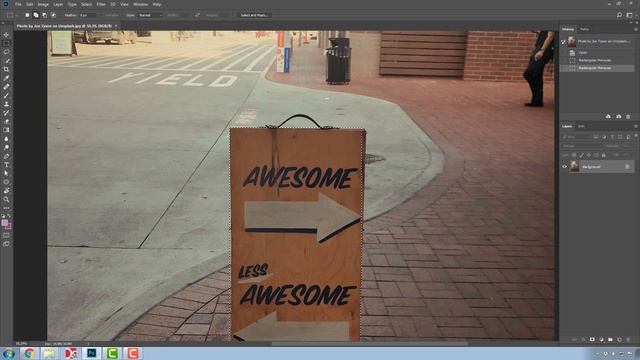Click the Feather value field
640x360 pixels.
coord(88,15)
